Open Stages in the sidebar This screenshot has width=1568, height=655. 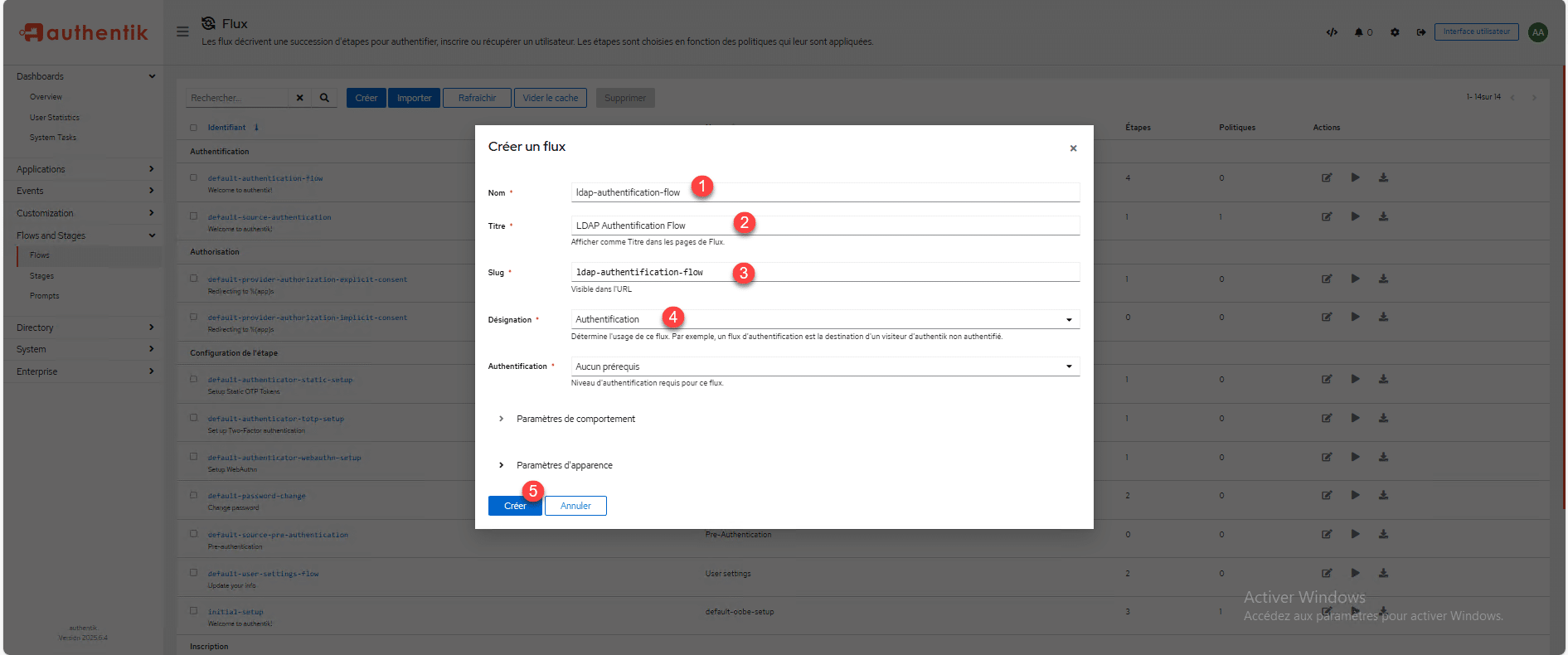pos(41,276)
